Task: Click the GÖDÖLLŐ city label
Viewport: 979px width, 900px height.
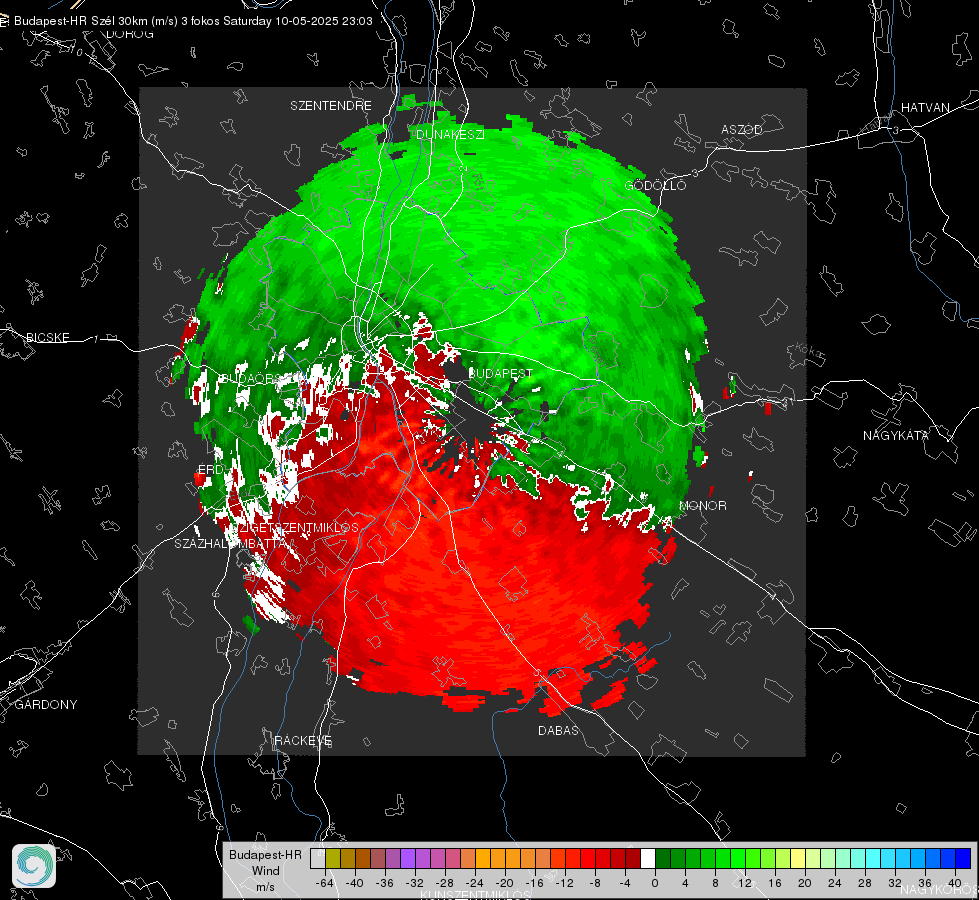Action: click(655, 185)
